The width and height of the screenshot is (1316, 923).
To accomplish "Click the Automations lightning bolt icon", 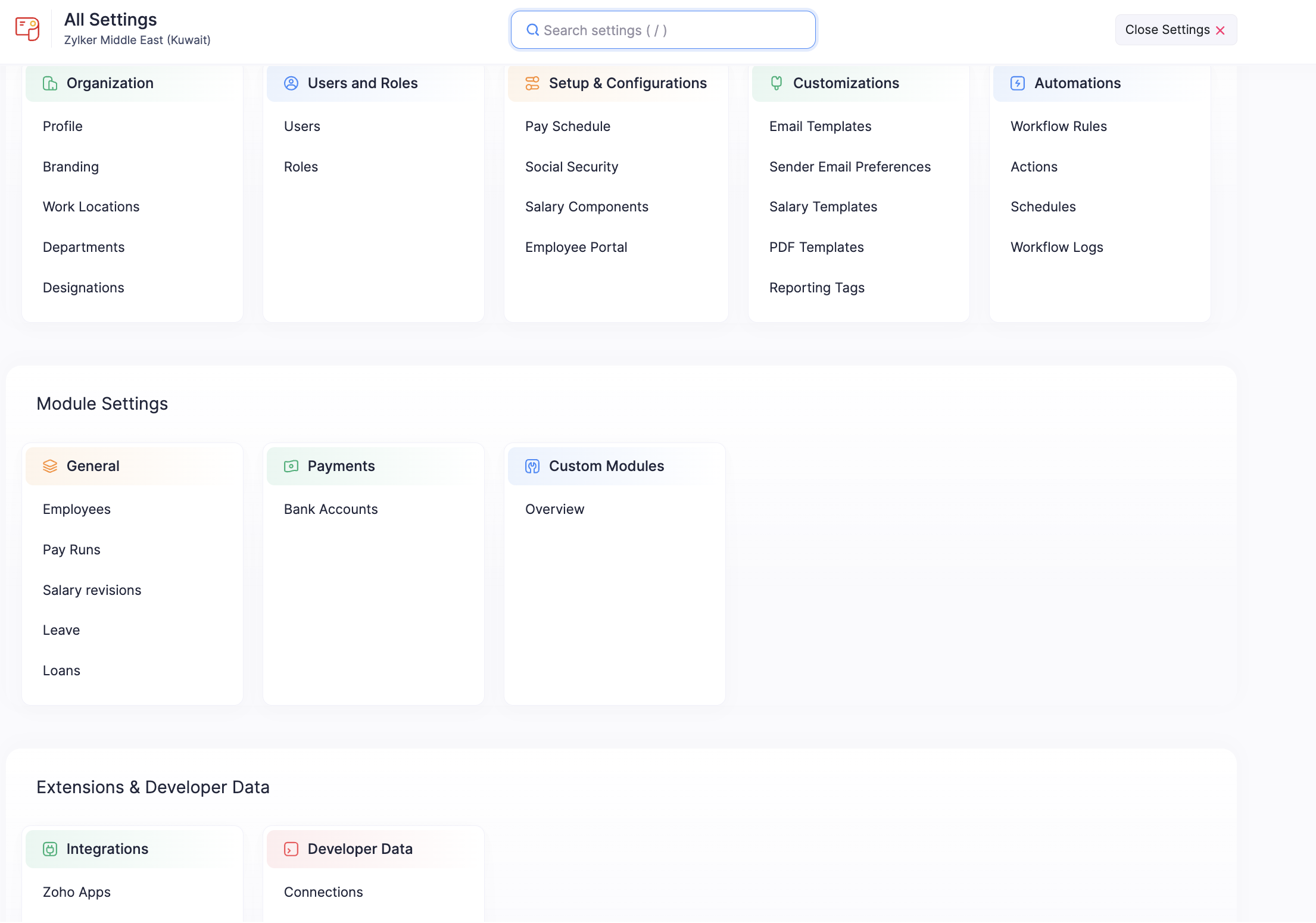I will (x=1018, y=83).
